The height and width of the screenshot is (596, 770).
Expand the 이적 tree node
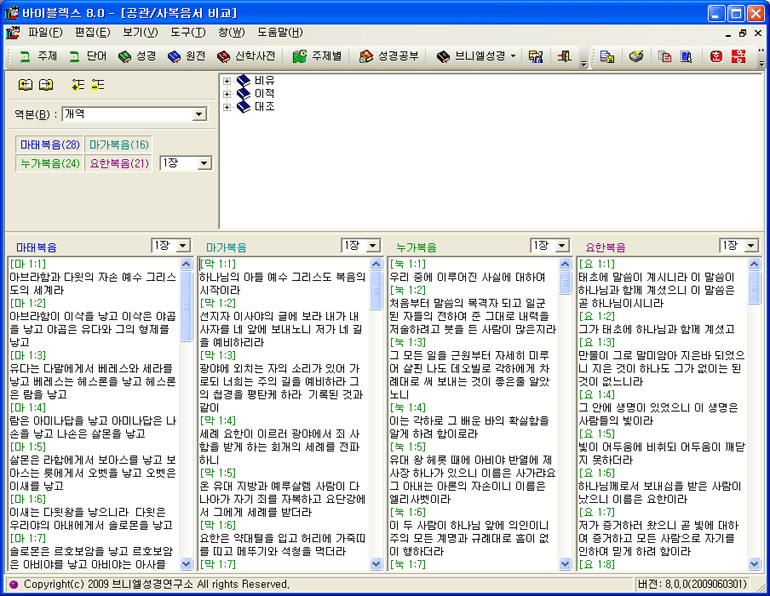click(227, 94)
